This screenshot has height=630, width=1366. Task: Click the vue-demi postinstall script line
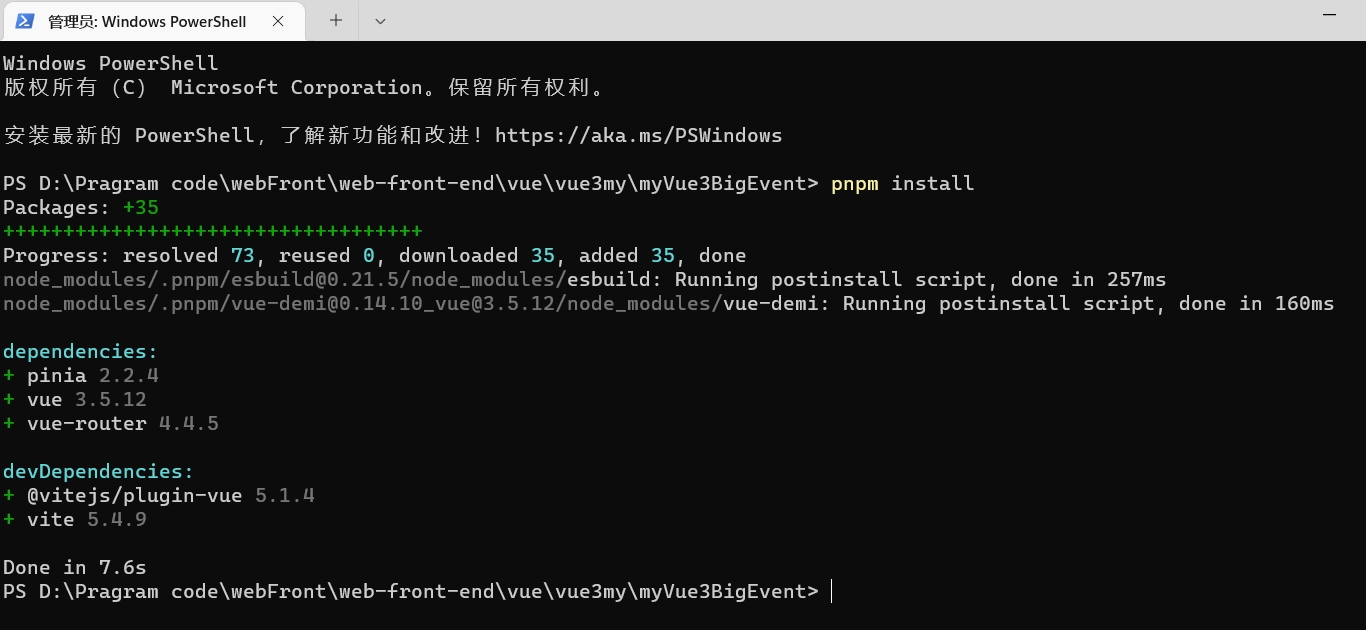coord(669,303)
